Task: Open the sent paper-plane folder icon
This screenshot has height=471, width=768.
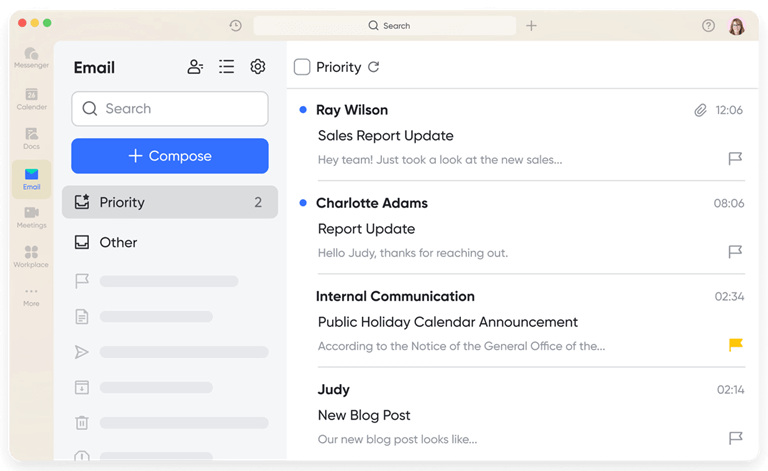Action: (81, 352)
